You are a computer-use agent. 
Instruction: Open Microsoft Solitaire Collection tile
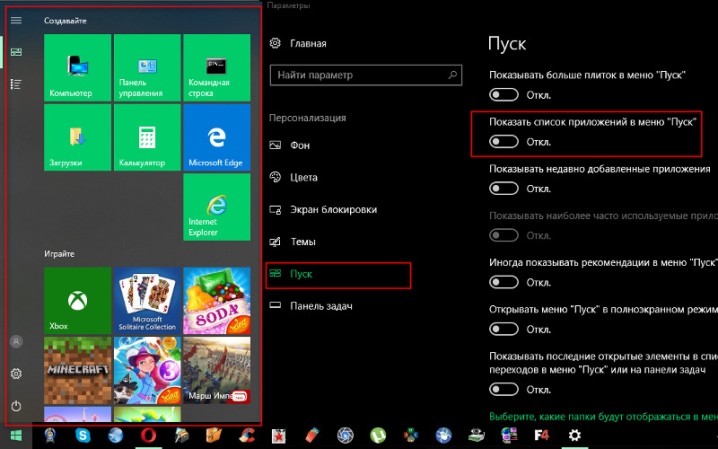point(147,301)
